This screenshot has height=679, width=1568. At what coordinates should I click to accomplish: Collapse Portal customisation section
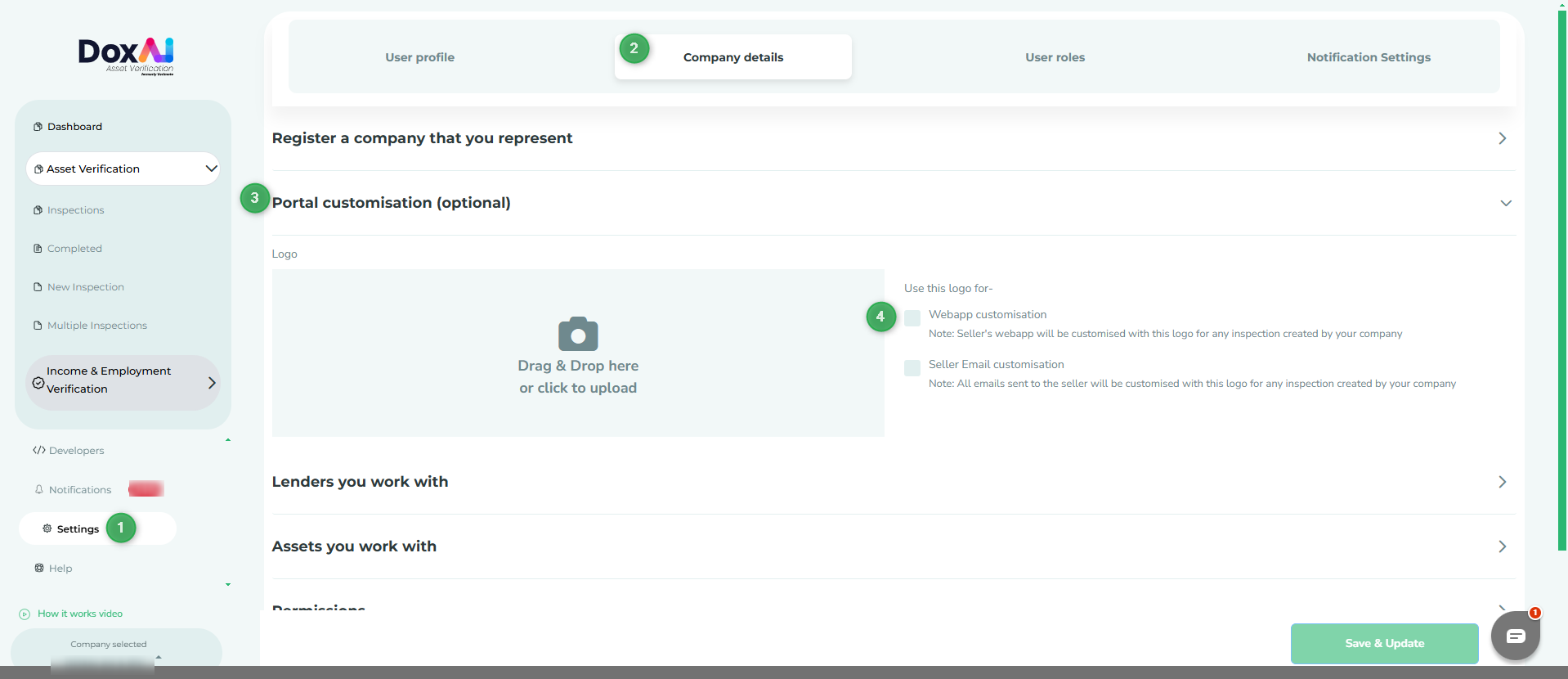pos(1505,203)
